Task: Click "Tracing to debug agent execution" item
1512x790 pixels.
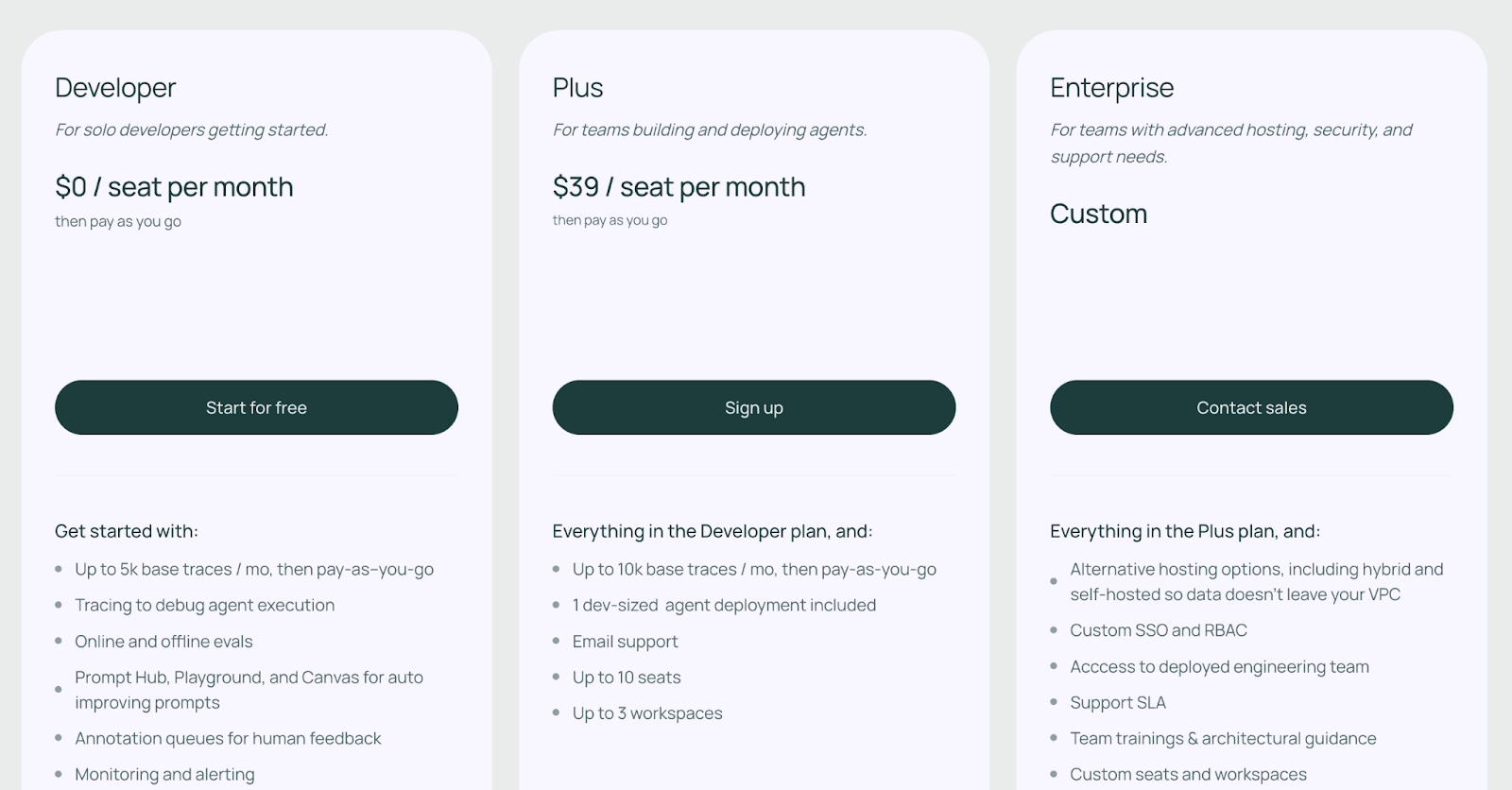Action: click(x=204, y=606)
